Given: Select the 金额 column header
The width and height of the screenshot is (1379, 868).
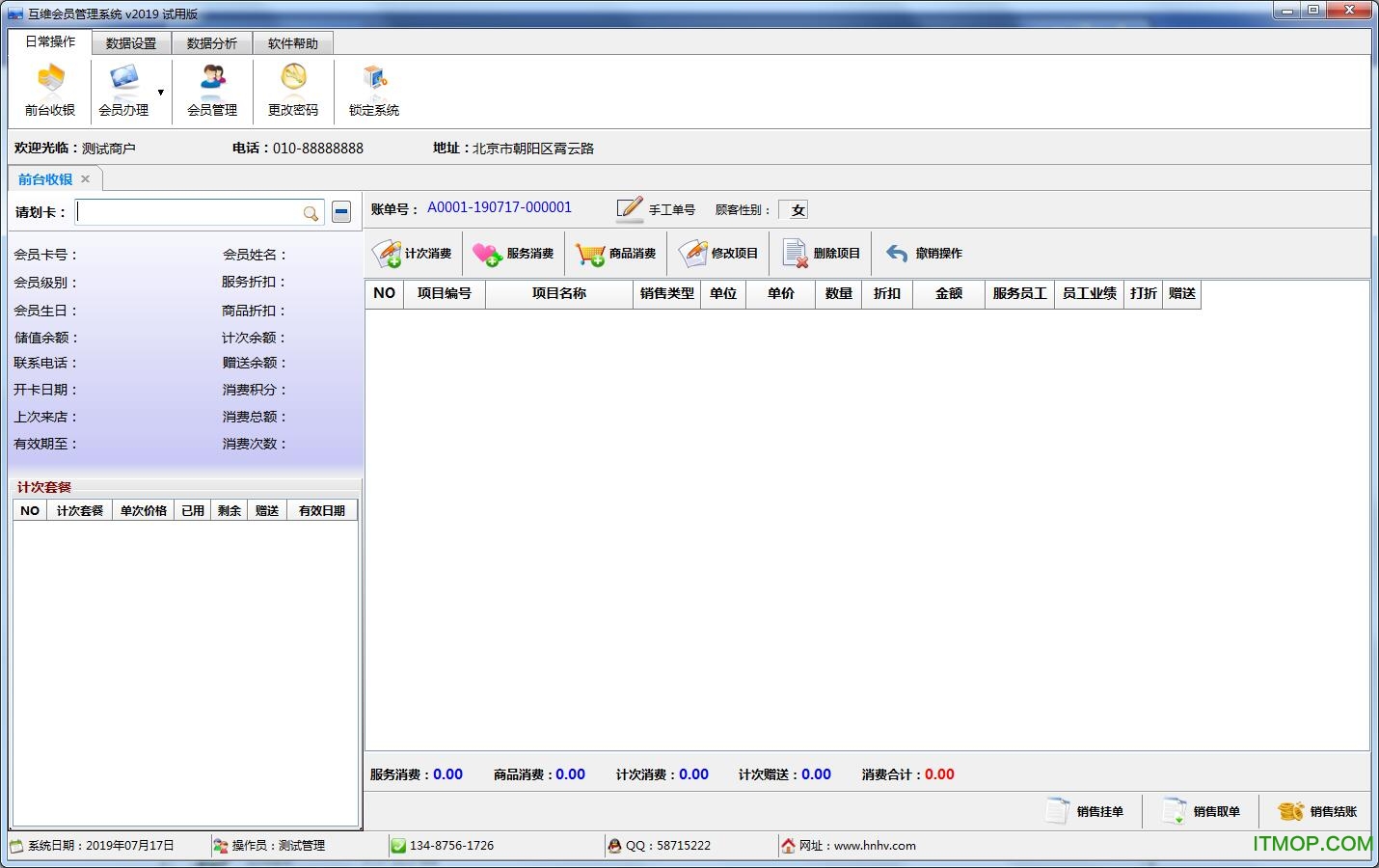Looking at the screenshot, I should coord(949,293).
